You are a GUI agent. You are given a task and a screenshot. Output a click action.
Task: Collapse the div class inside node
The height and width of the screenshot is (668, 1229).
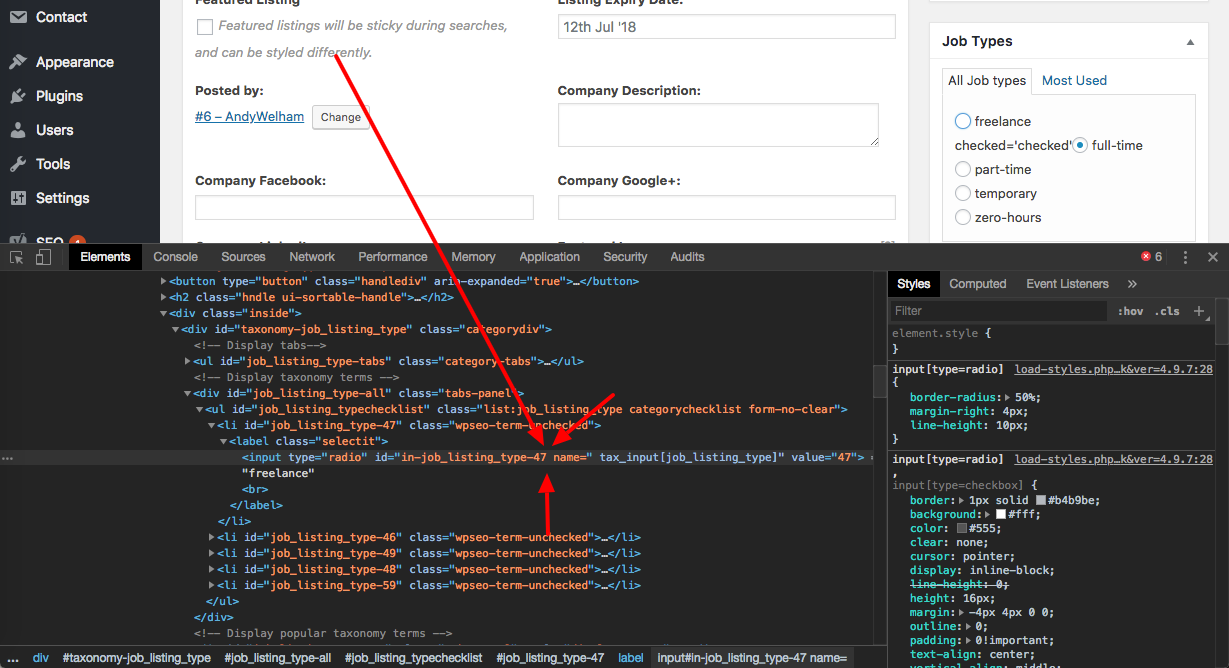tap(164, 313)
